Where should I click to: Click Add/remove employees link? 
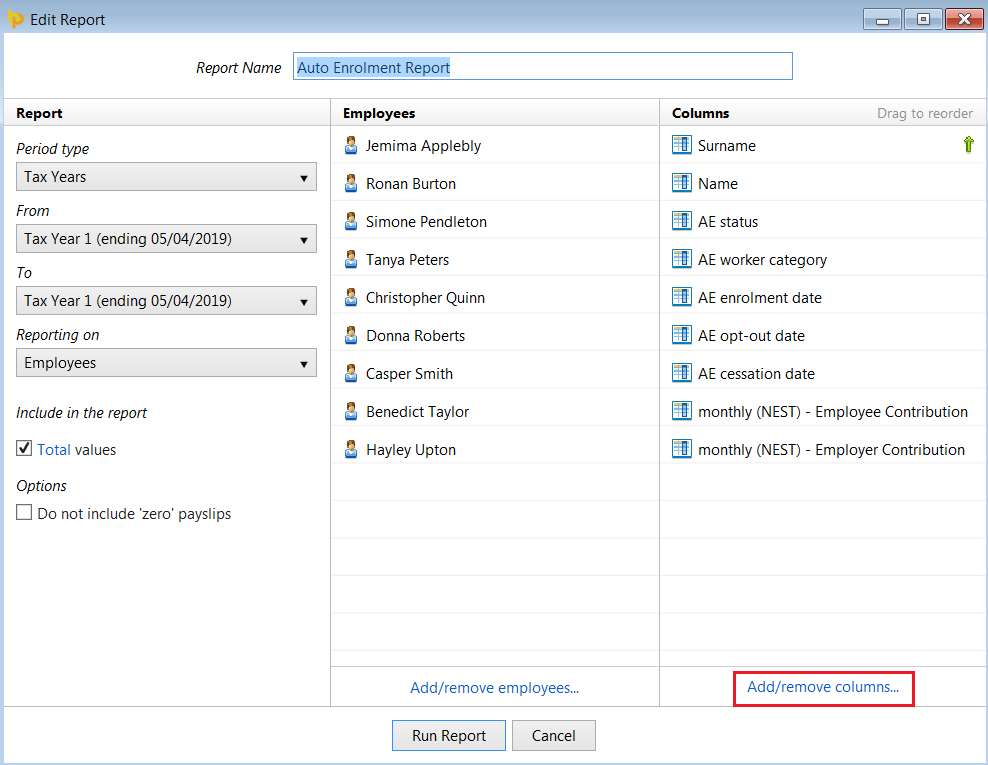click(495, 687)
